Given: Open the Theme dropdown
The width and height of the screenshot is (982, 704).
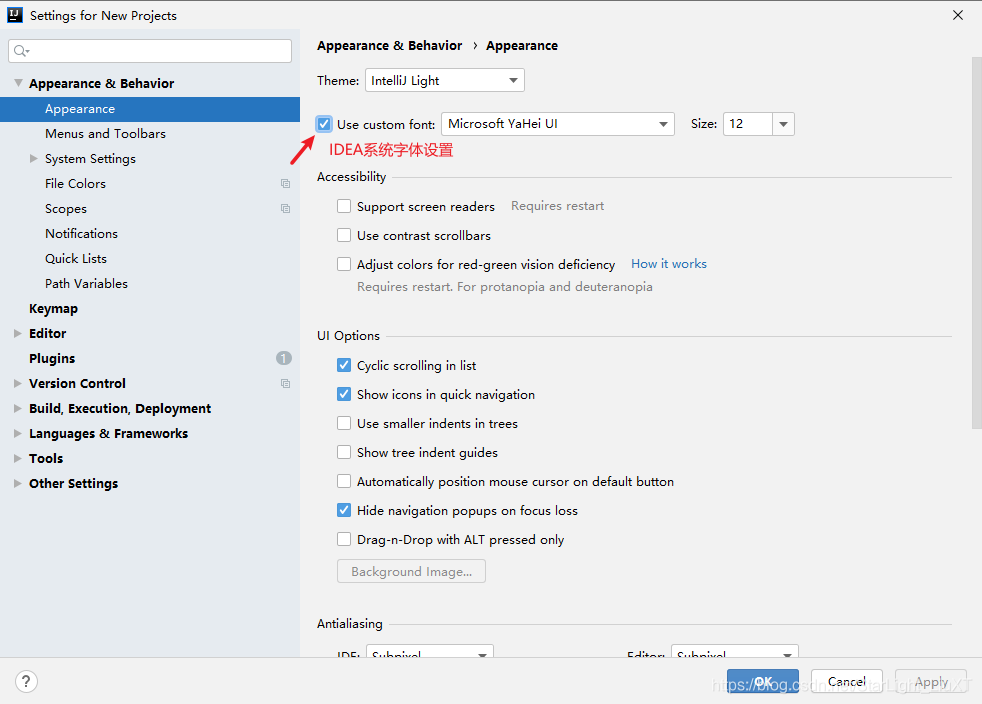Looking at the screenshot, I should [x=445, y=80].
